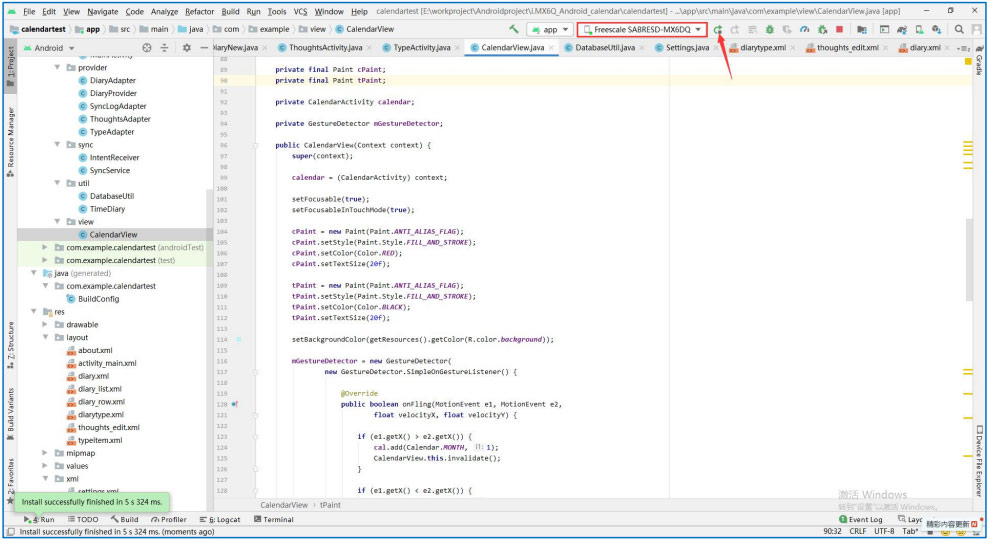Close the DatabaseUtil.java tab
Image resolution: width=989 pixels, height=540 pixels.
tap(642, 48)
